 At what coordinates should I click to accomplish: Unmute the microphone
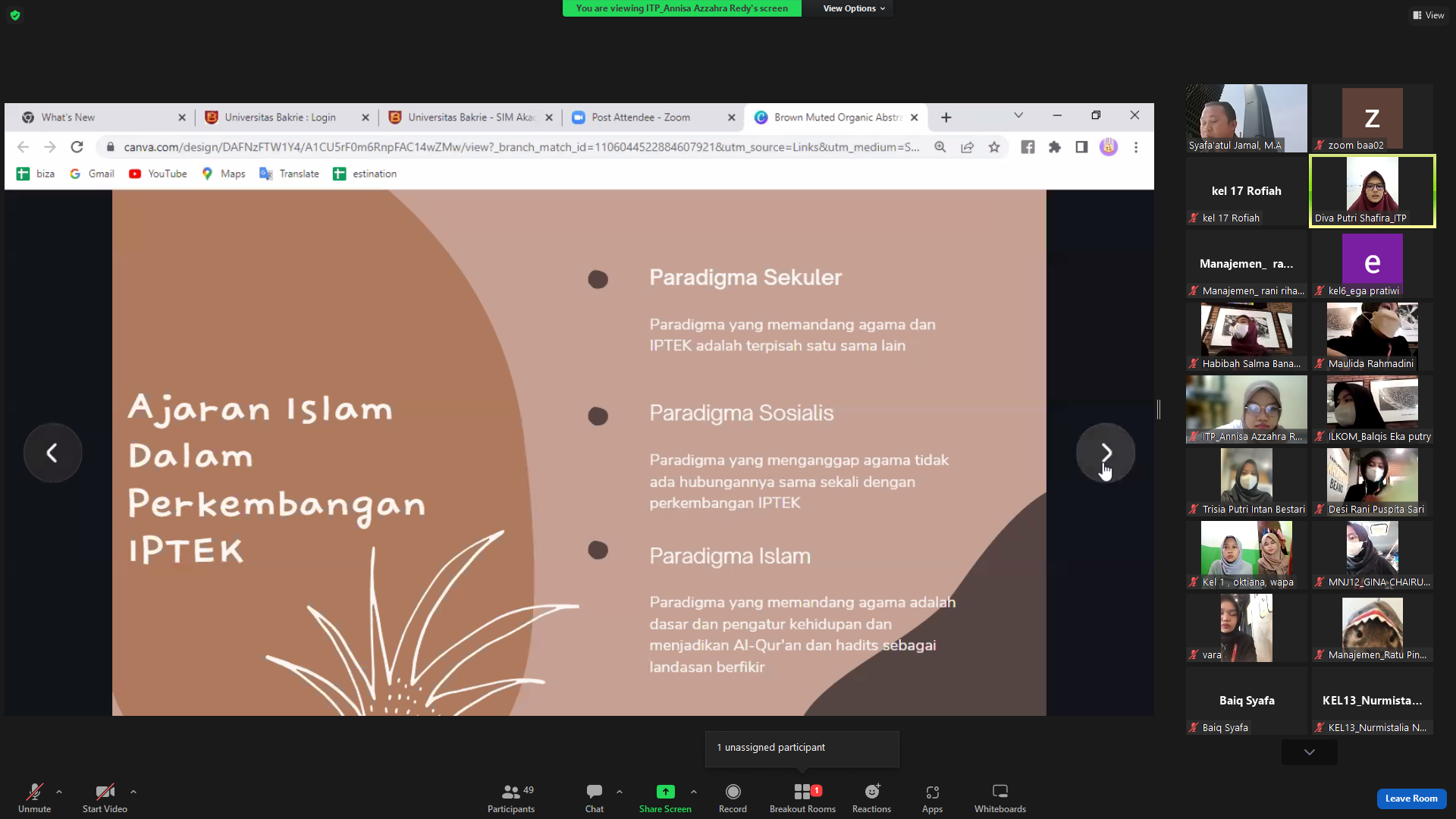[x=34, y=798]
